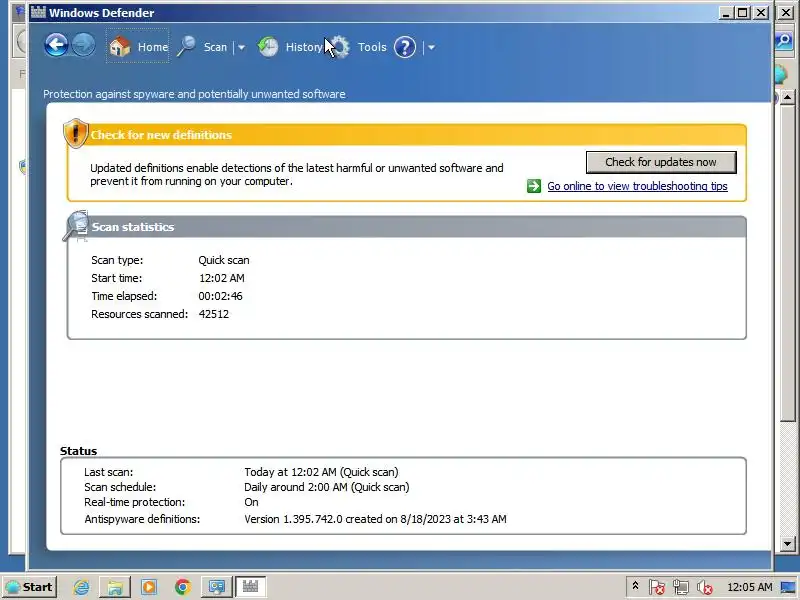800x600 pixels.
Task: Minimize the Windows Defender window
Action: [x=726, y=13]
